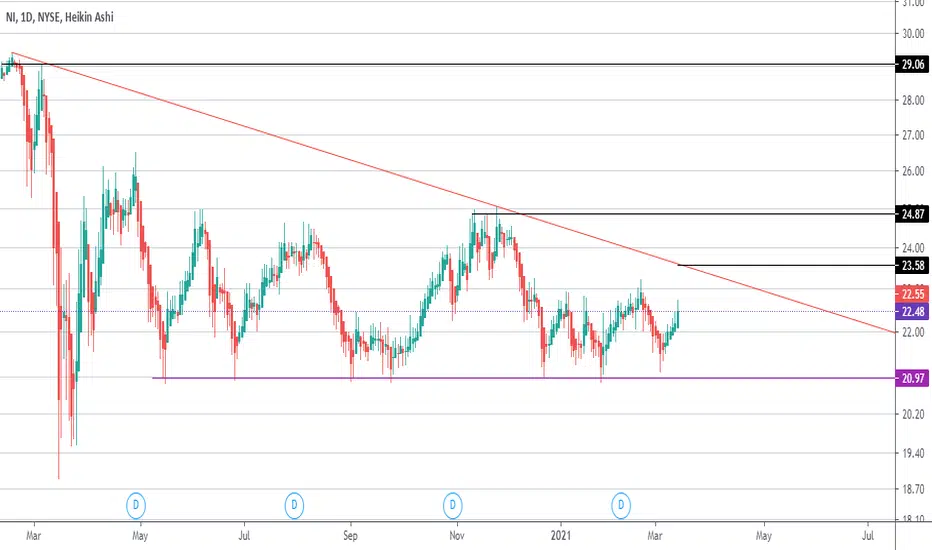Click the dividend marker between Jul and Sep
The width and height of the screenshot is (932, 550).
click(x=294, y=505)
